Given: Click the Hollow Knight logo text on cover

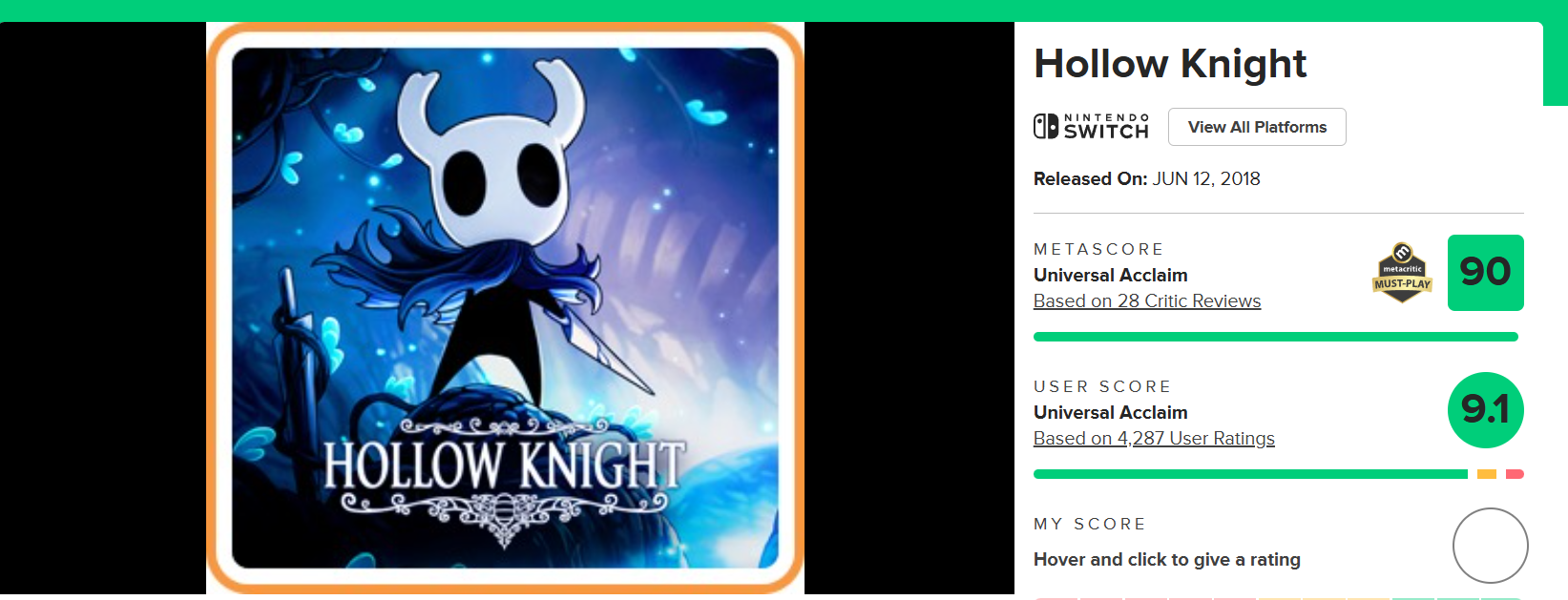Looking at the screenshot, I should [x=504, y=465].
